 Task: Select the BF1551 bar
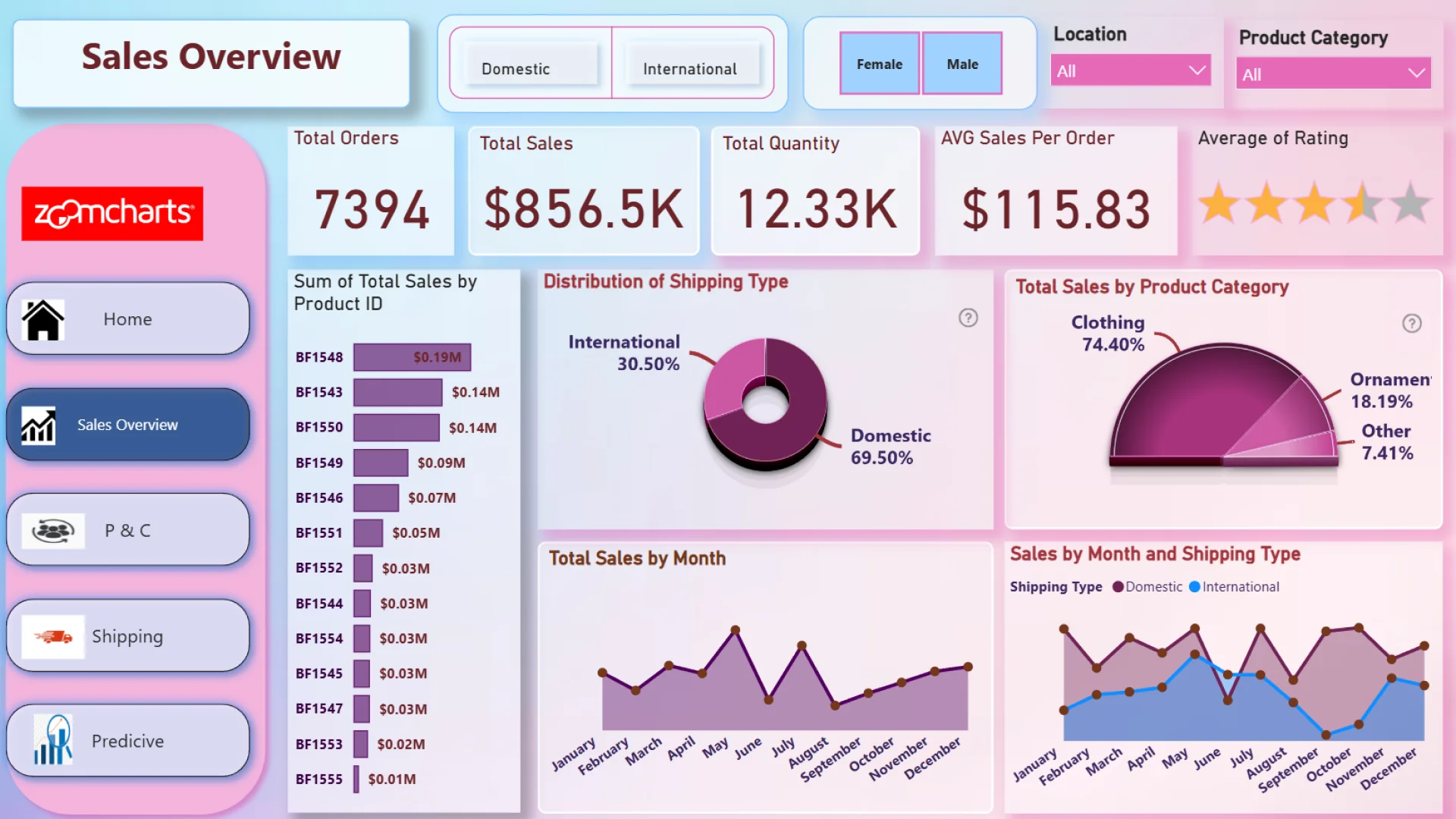pyautogui.click(x=368, y=533)
